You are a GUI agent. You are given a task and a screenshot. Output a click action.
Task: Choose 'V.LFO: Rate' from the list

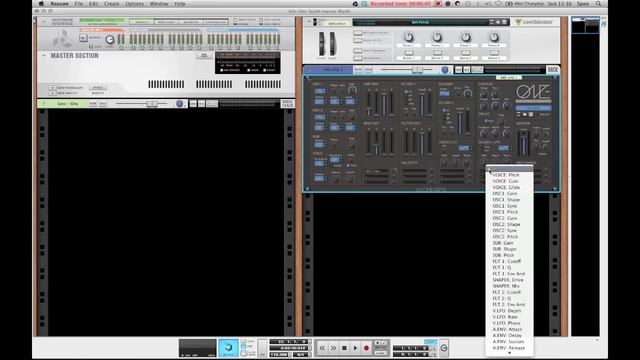point(505,317)
